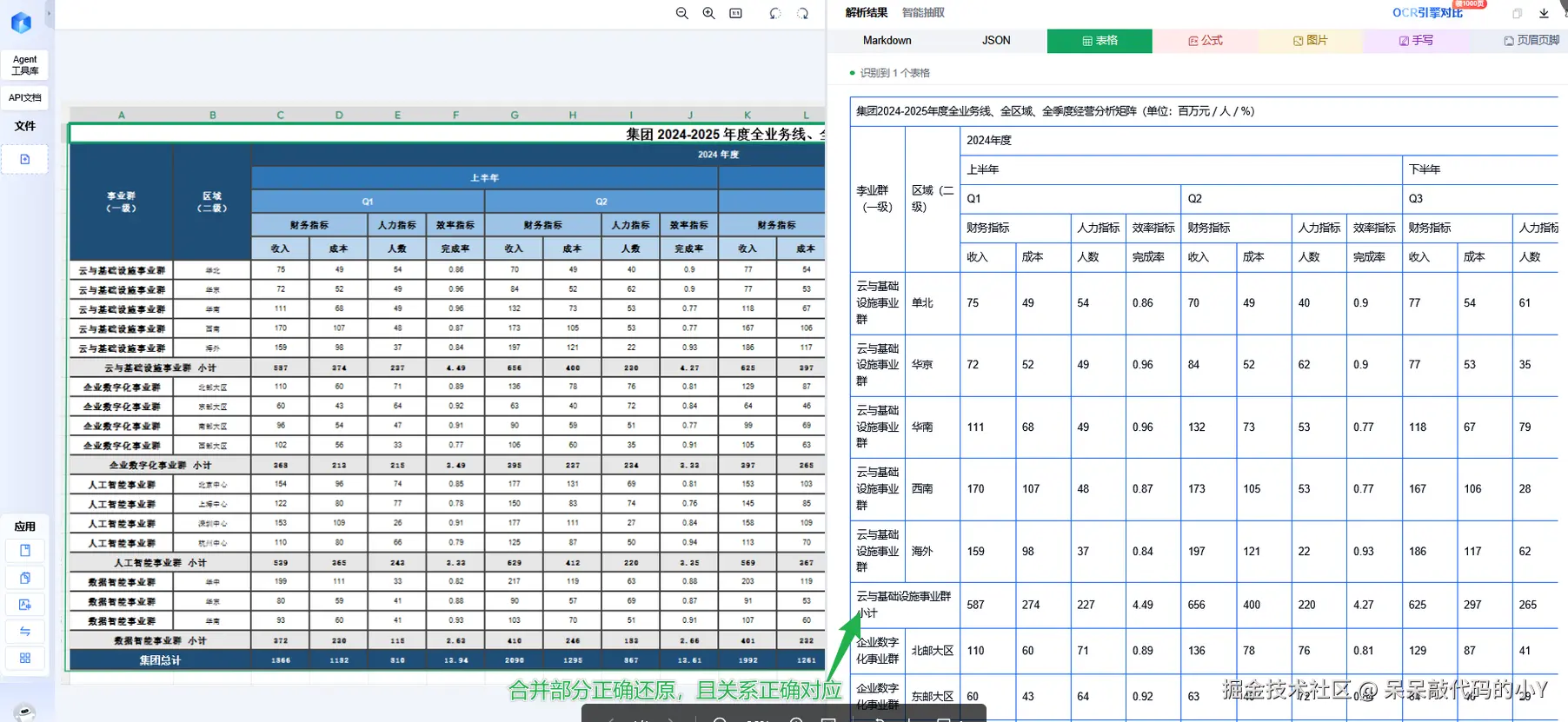
Task: Click the file upload icon under 文件
Action: pyautogui.click(x=24, y=159)
